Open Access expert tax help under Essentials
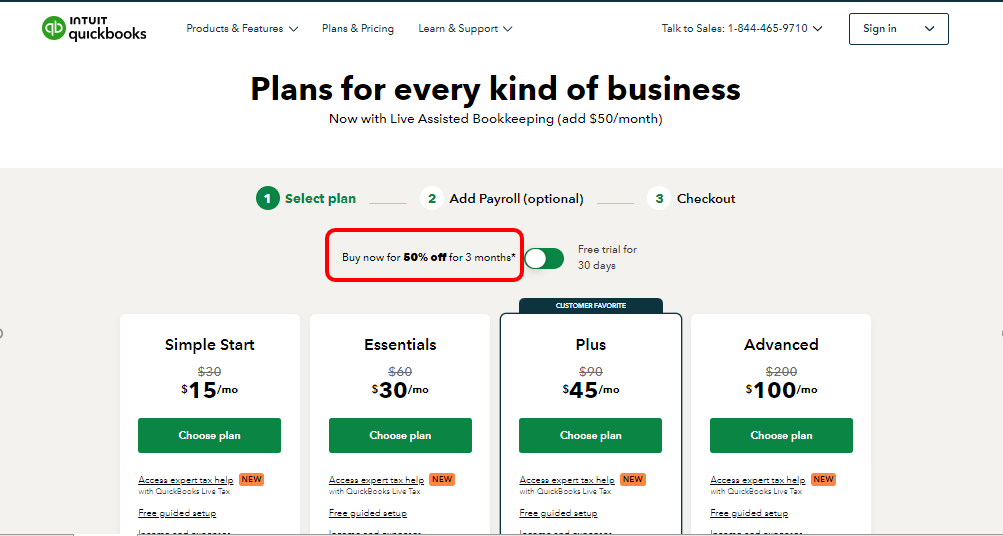The image size is (1003, 536). (x=376, y=480)
